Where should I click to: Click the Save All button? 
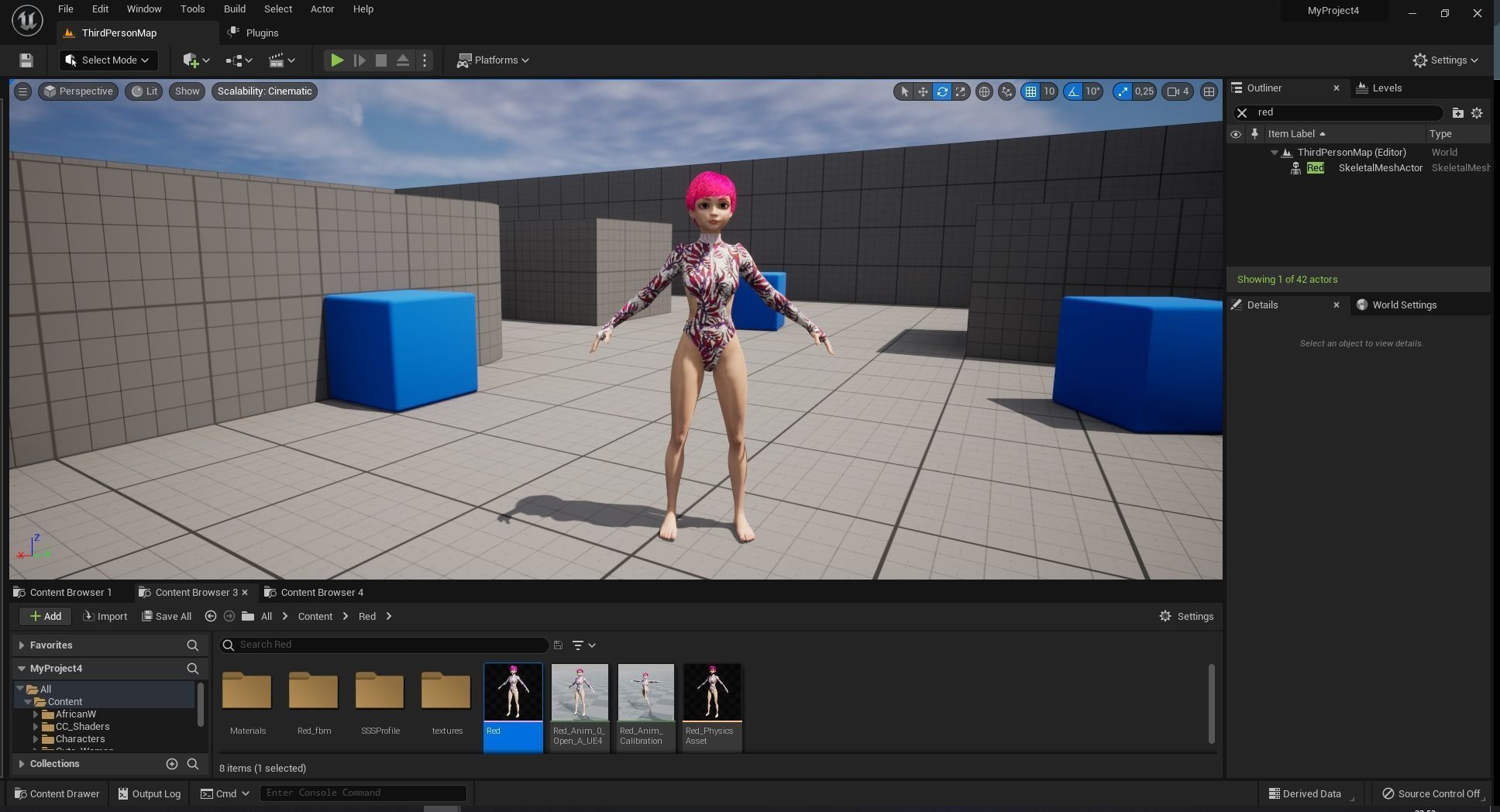coord(167,617)
